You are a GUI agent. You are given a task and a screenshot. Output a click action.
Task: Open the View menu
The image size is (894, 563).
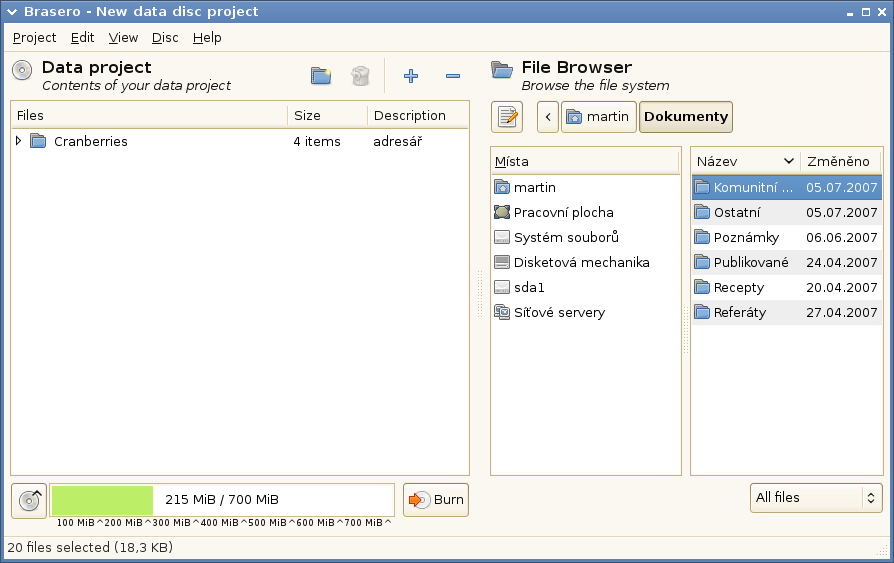123,38
